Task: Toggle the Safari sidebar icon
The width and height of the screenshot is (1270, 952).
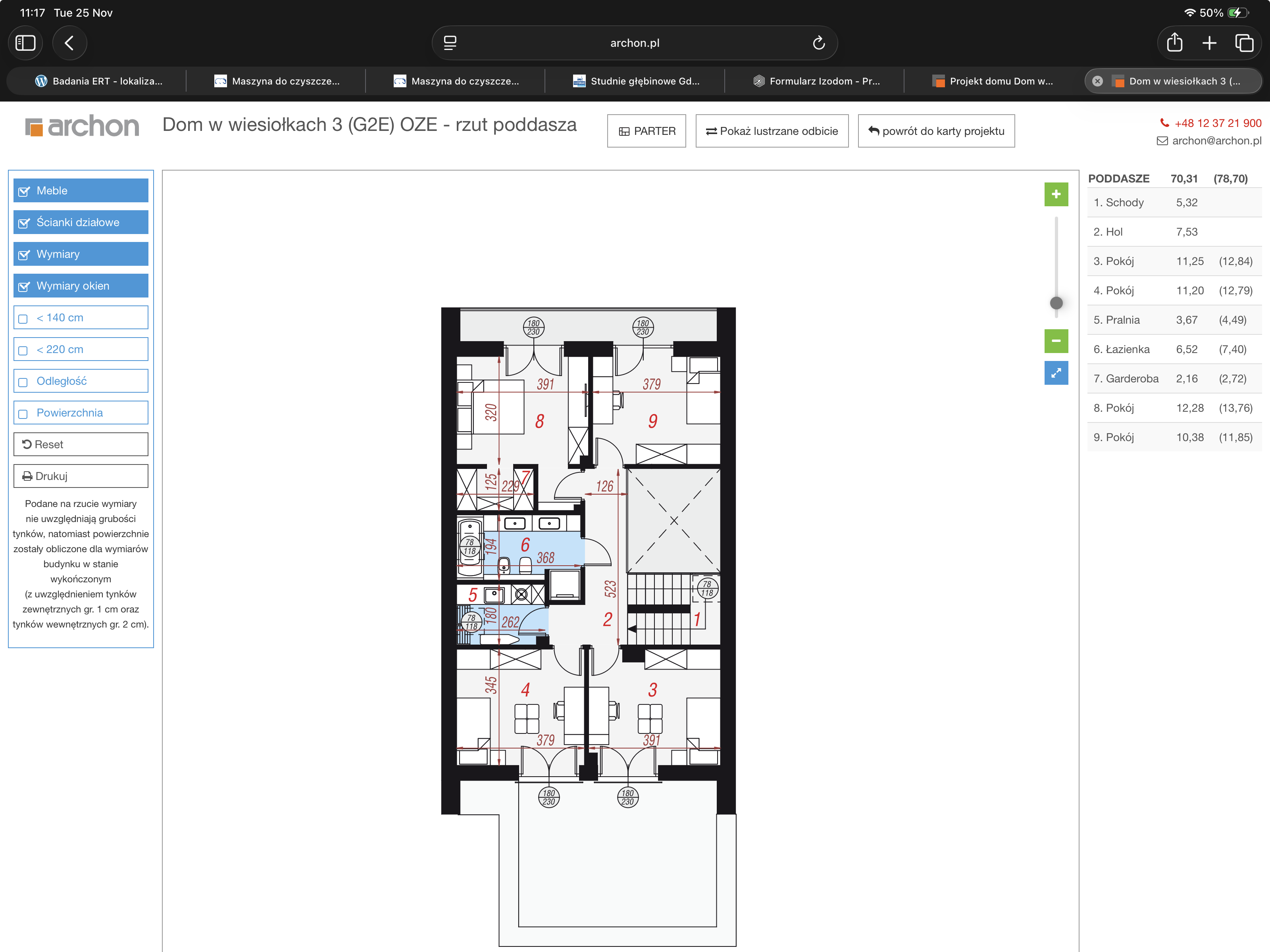Action: tap(25, 43)
